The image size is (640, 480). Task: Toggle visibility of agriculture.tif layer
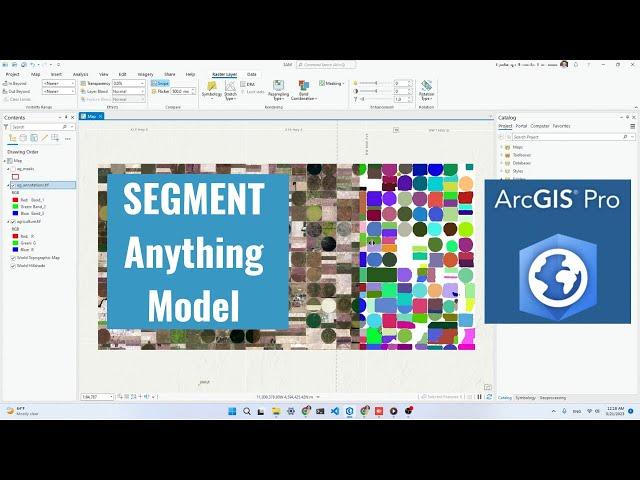tap(13, 222)
